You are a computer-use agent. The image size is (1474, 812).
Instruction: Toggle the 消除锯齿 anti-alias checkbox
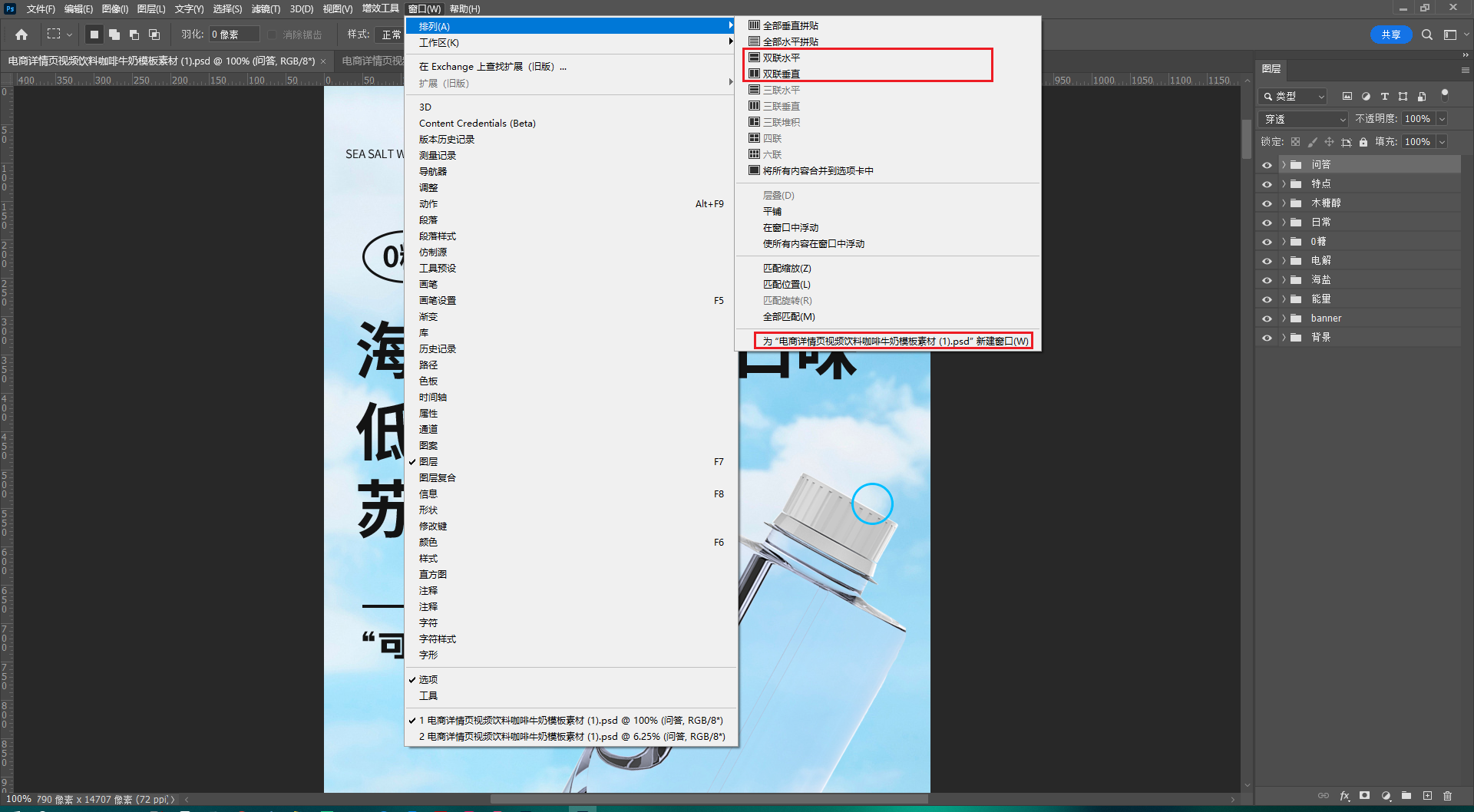272,35
